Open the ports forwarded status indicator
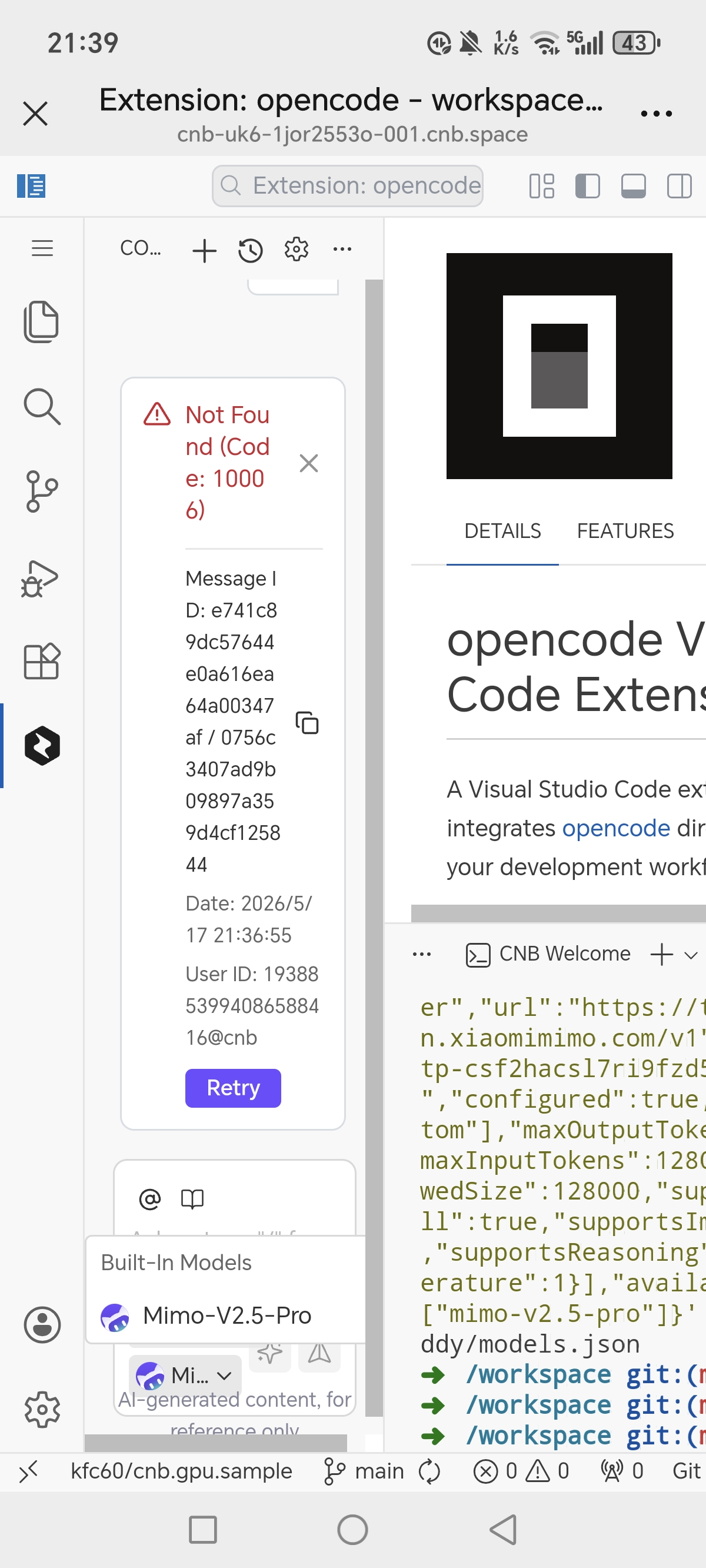This screenshot has height=1568, width=706. (622, 1471)
